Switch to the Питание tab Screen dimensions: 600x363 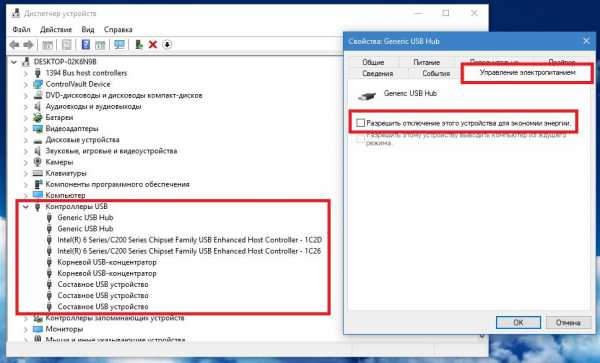(x=426, y=62)
